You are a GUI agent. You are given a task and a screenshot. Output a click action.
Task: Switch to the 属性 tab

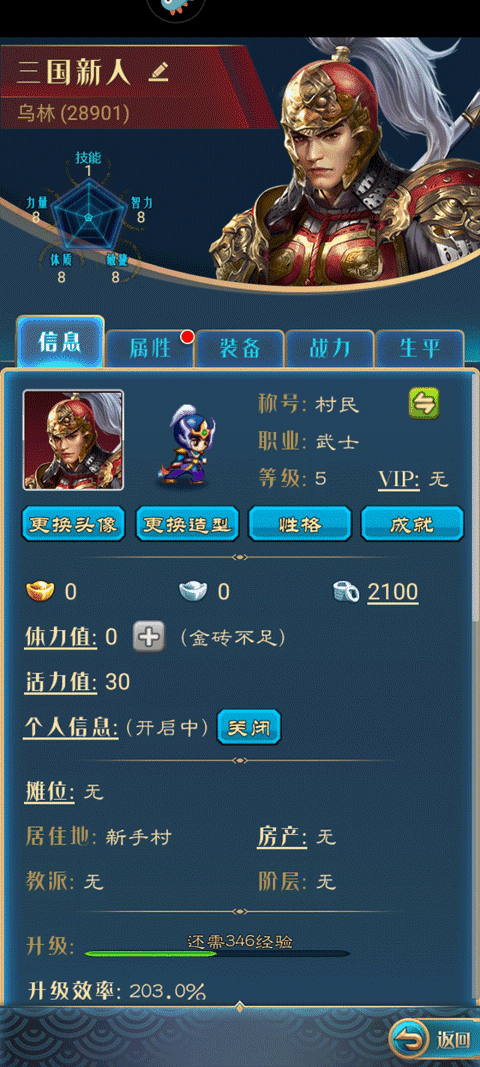pyautogui.click(x=150, y=348)
